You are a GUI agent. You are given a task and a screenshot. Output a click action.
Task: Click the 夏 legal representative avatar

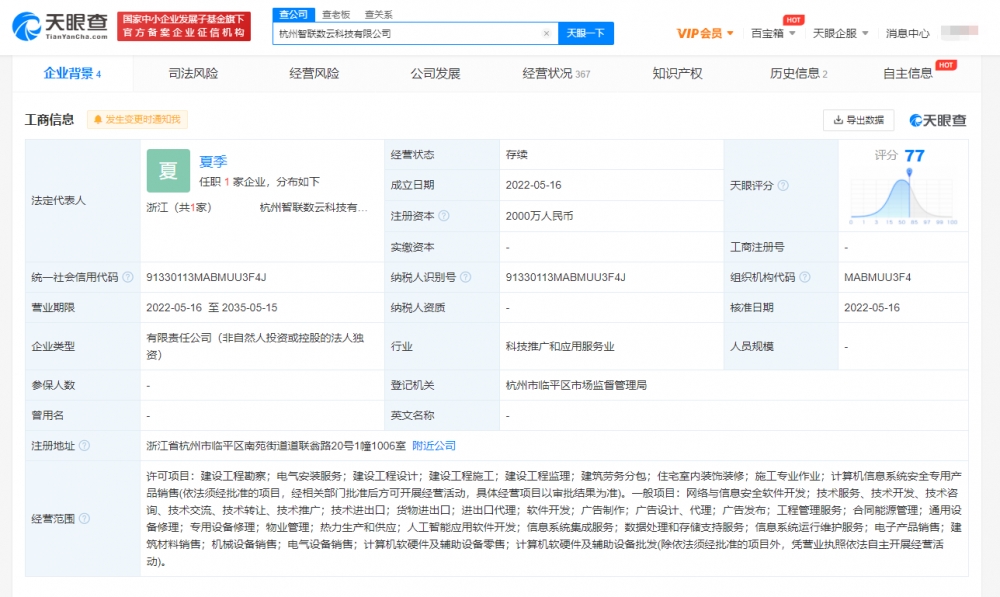[168, 171]
